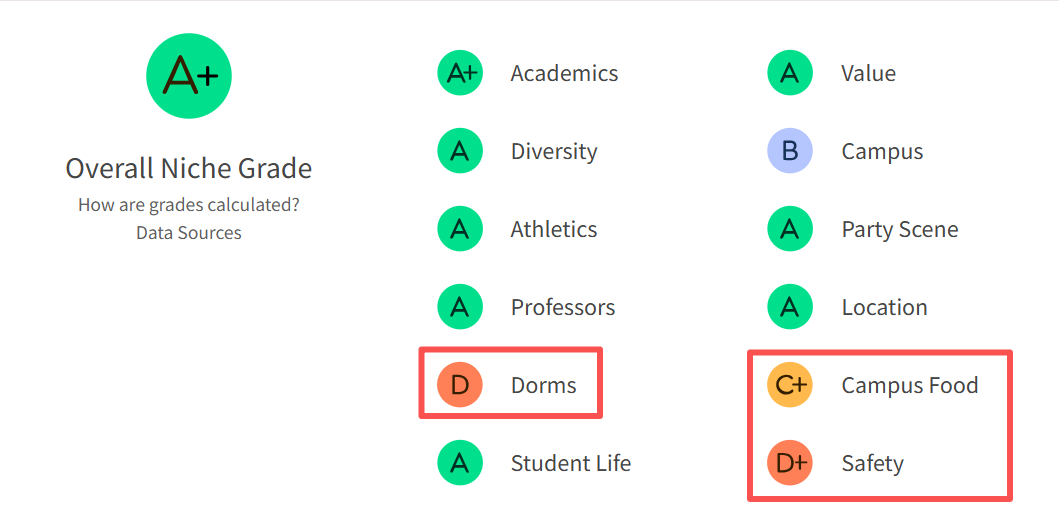Click the A+ grade badge beside Academics
This screenshot has width=1059, height=522.
click(460, 73)
